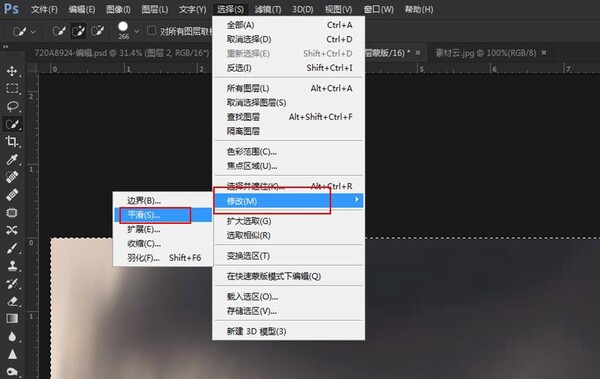Select the Eraser tool
Viewport: 600px width, 379px height.
pyautogui.click(x=12, y=301)
